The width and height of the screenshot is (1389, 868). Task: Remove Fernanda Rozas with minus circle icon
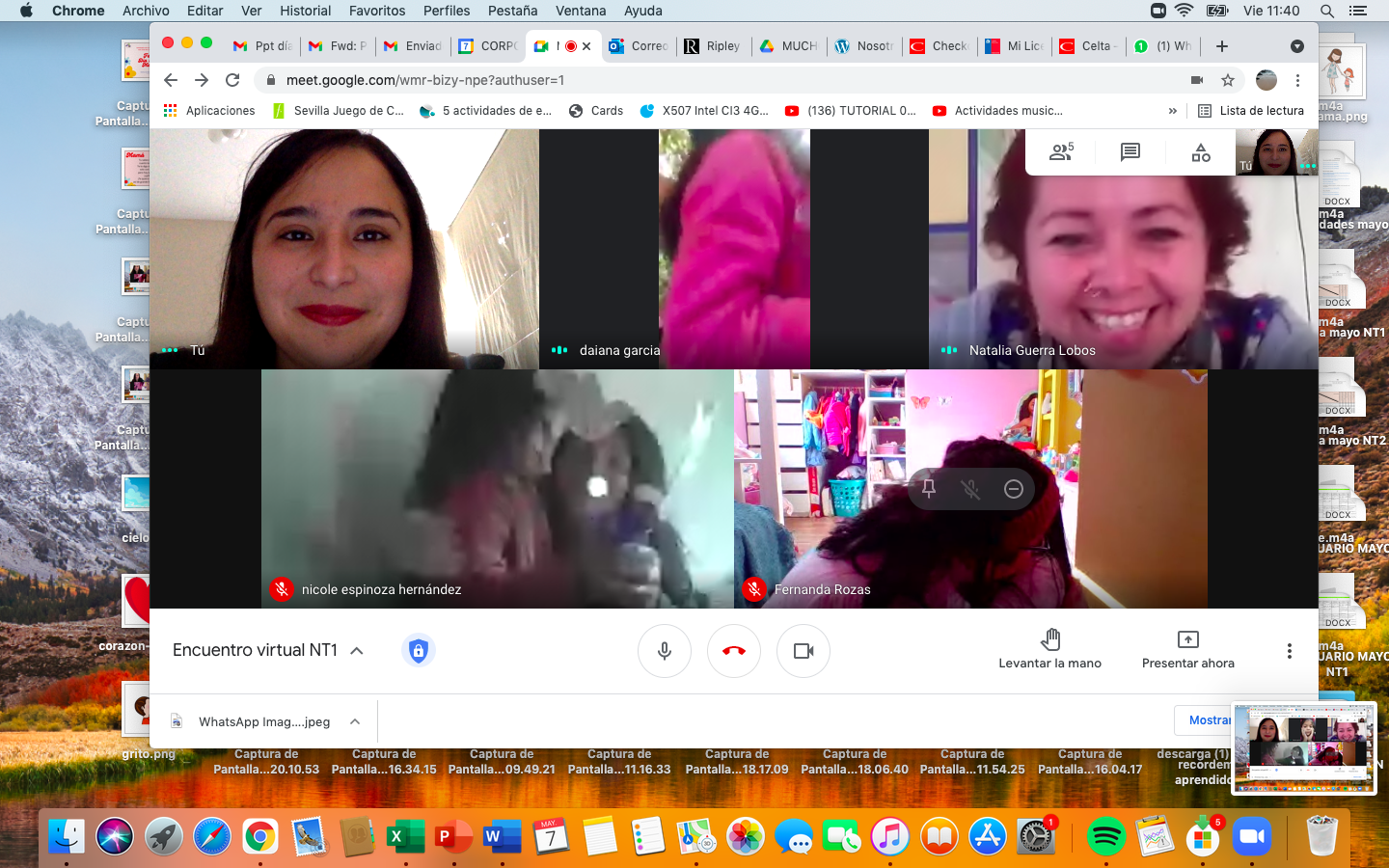(x=1014, y=489)
